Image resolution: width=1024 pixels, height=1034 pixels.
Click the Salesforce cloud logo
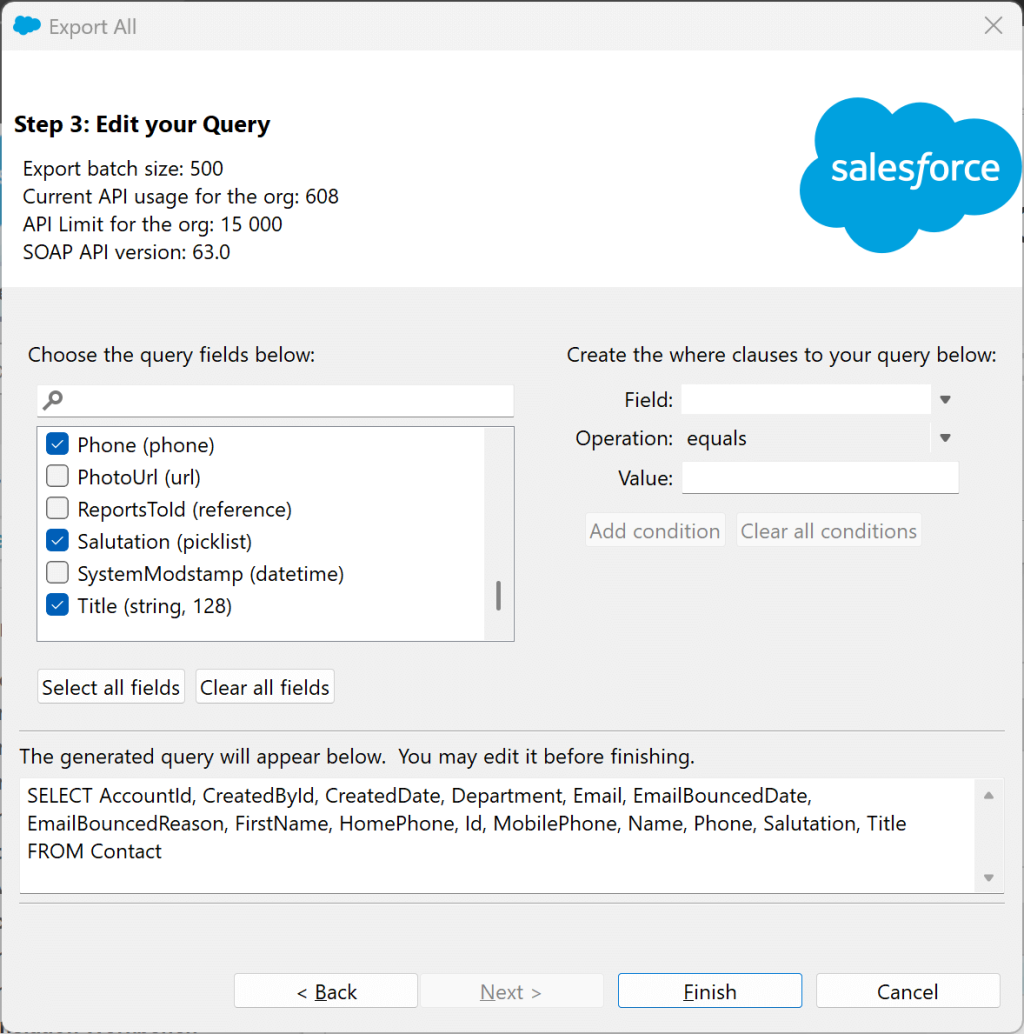point(908,172)
